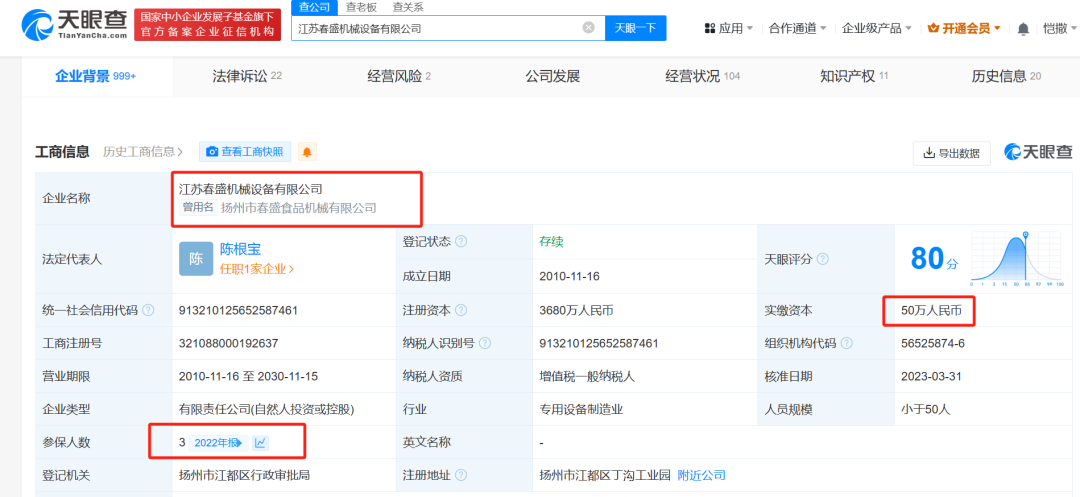The height and width of the screenshot is (497, 1080).
Task: Click the 成立日期 value 2010-11-16
Action: point(570,276)
